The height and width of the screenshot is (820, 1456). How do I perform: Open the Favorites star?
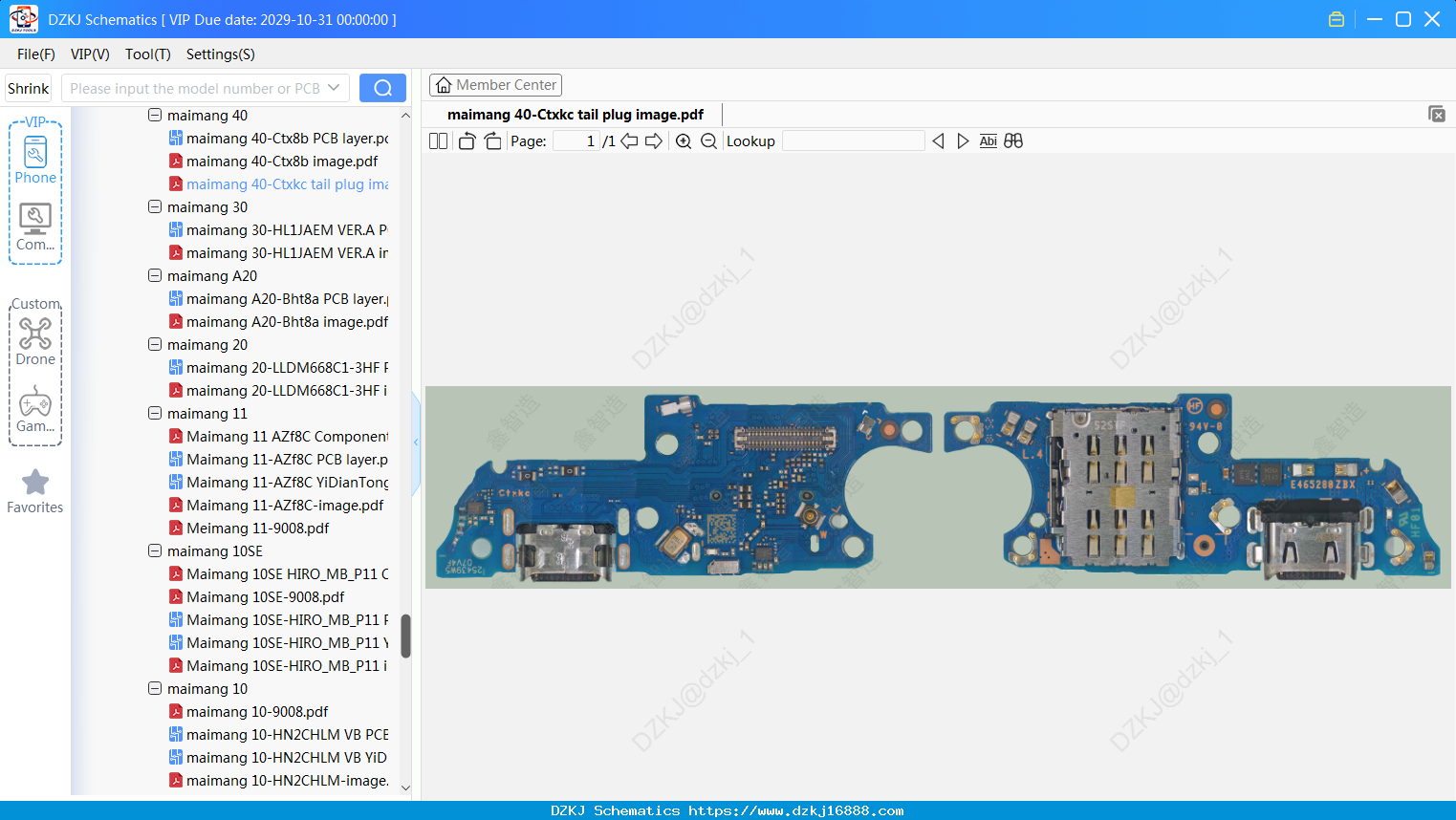35,491
